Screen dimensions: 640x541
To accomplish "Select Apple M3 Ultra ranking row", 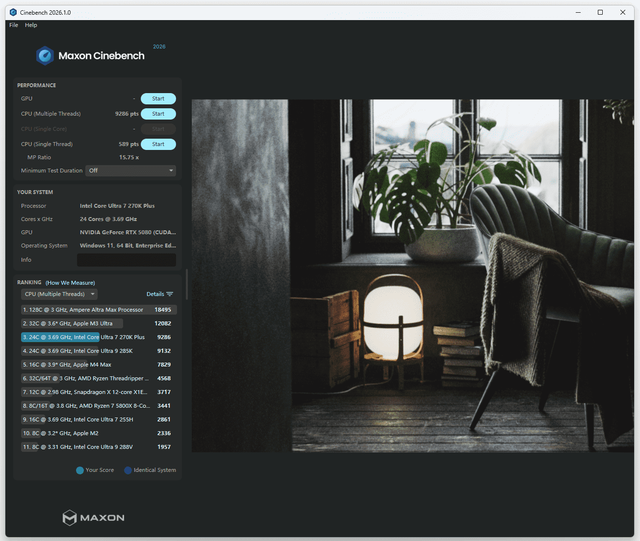I will point(99,323).
